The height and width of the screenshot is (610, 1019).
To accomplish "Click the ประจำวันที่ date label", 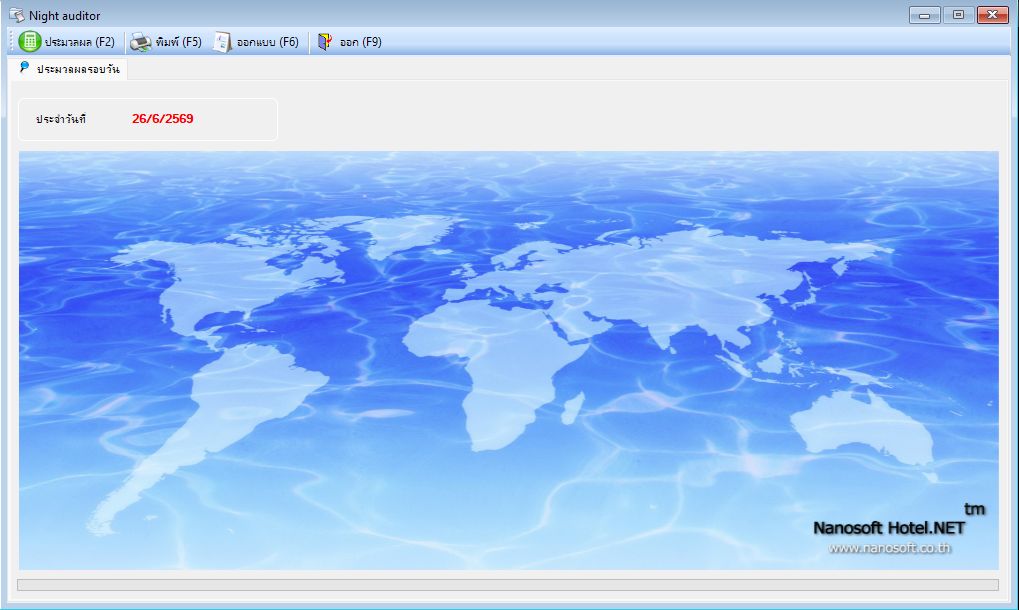I will coord(61,119).
